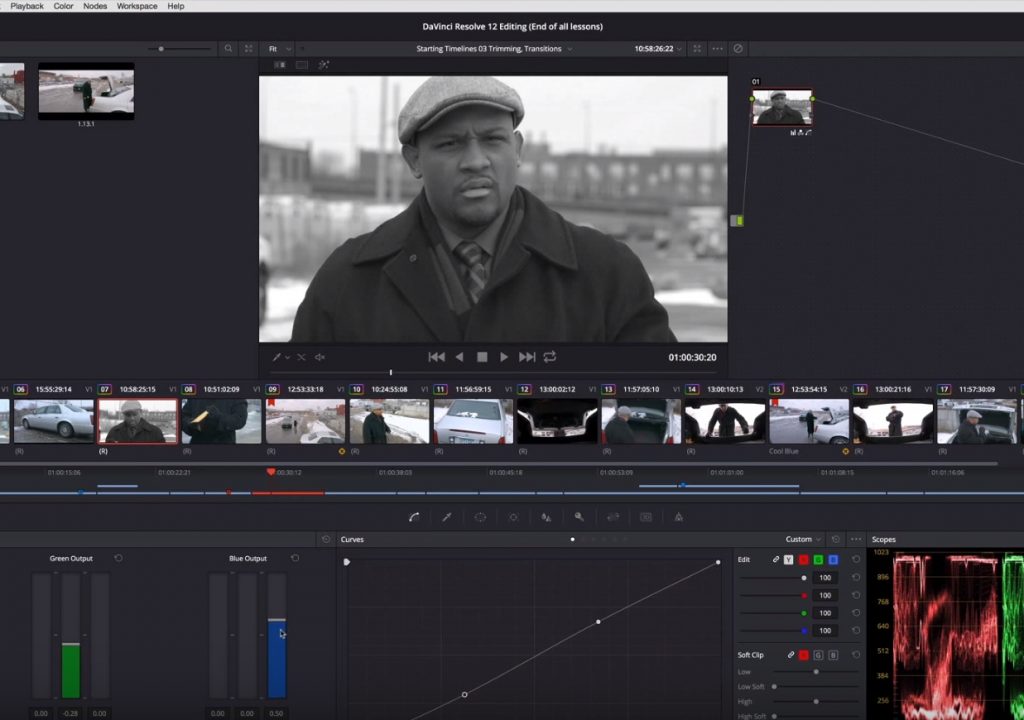Toggle loop playback in the viewer
Screen dimensions: 1024x720
tap(550, 357)
